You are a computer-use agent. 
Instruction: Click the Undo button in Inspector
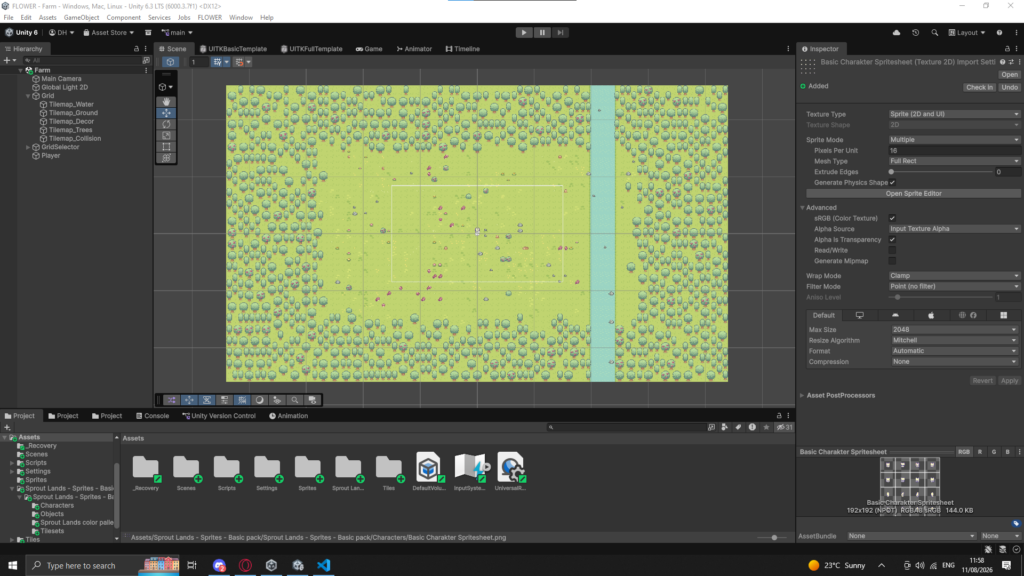click(1009, 88)
